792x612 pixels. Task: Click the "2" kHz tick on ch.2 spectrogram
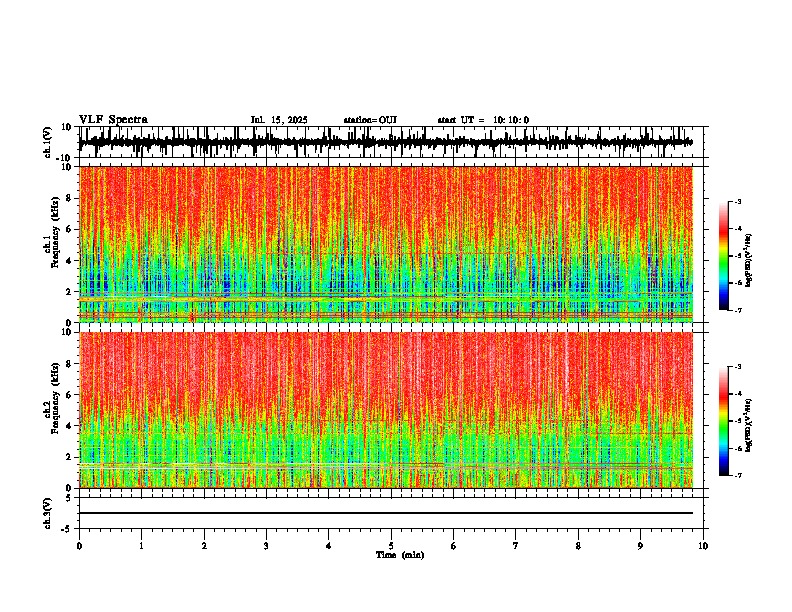click(70, 457)
